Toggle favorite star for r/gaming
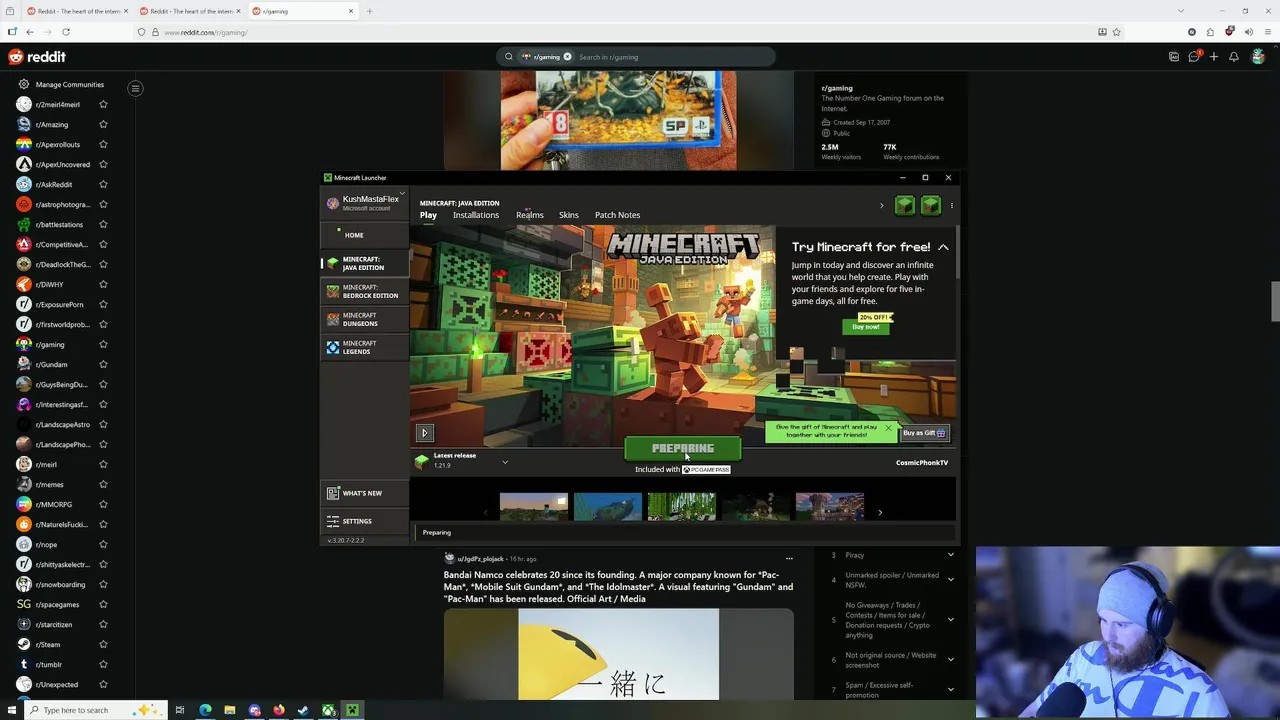Viewport: 1280px width, 720px height. coord(103,344)
